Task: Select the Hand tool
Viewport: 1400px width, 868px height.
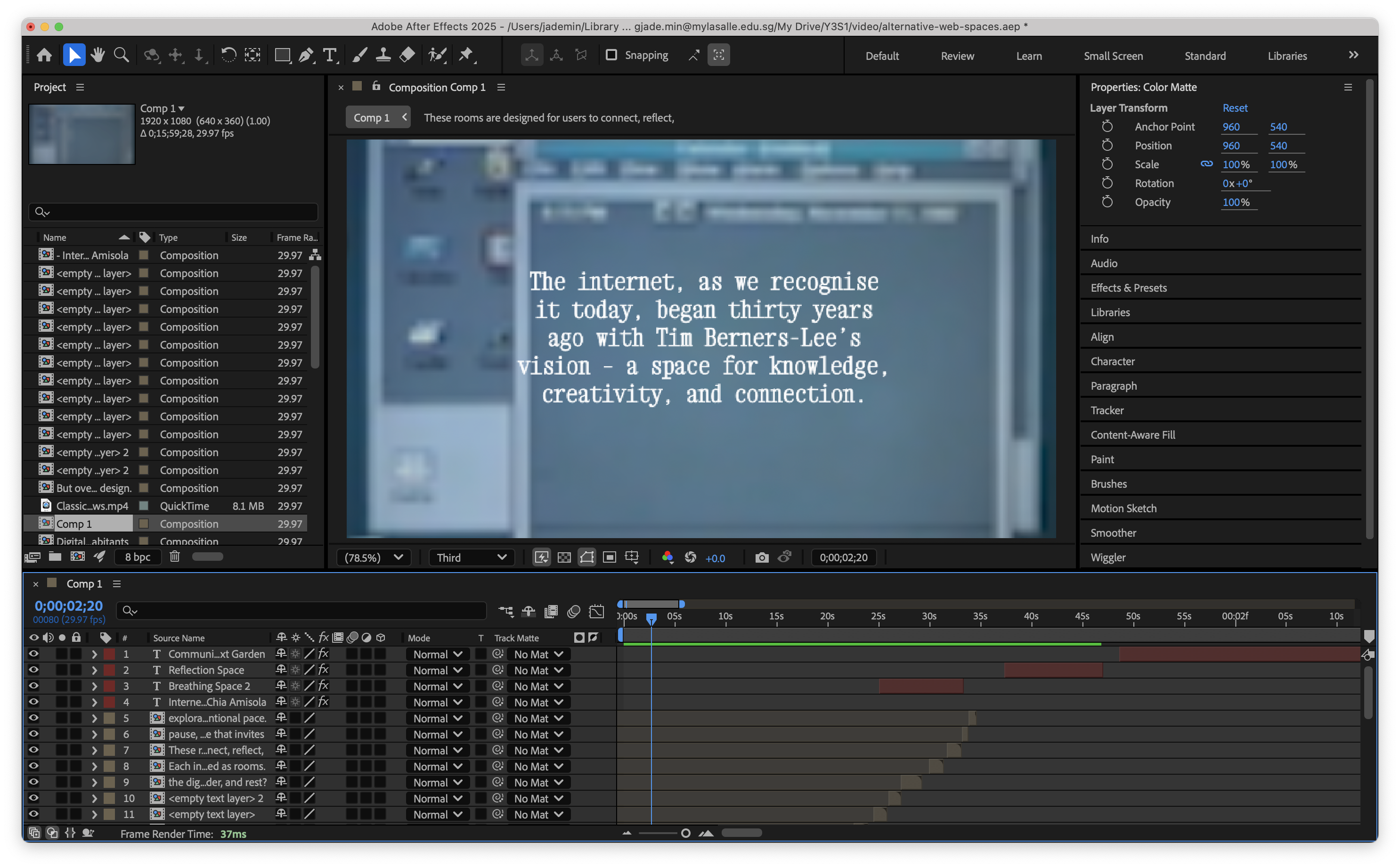Action: point(98,55)
